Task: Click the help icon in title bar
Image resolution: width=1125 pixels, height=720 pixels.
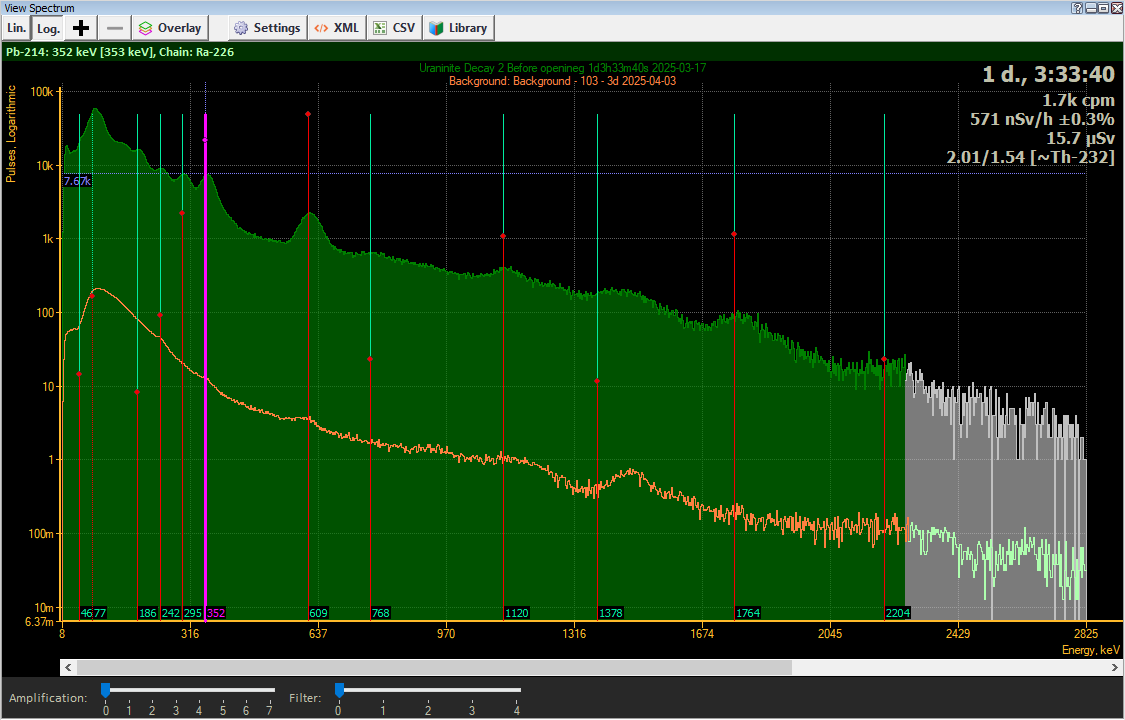Action: [1077, 7]
